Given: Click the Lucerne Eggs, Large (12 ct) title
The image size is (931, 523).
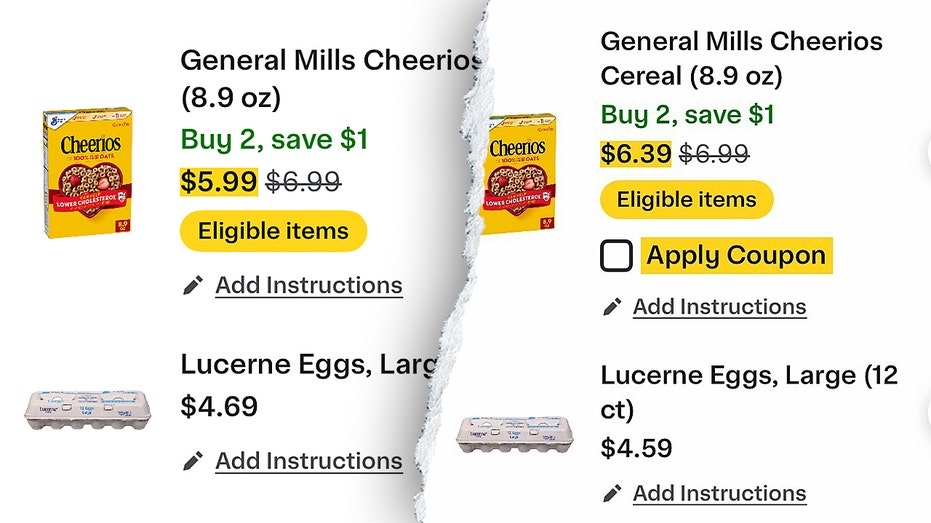Looking at the screenshot, I should (x=749, y=391).
